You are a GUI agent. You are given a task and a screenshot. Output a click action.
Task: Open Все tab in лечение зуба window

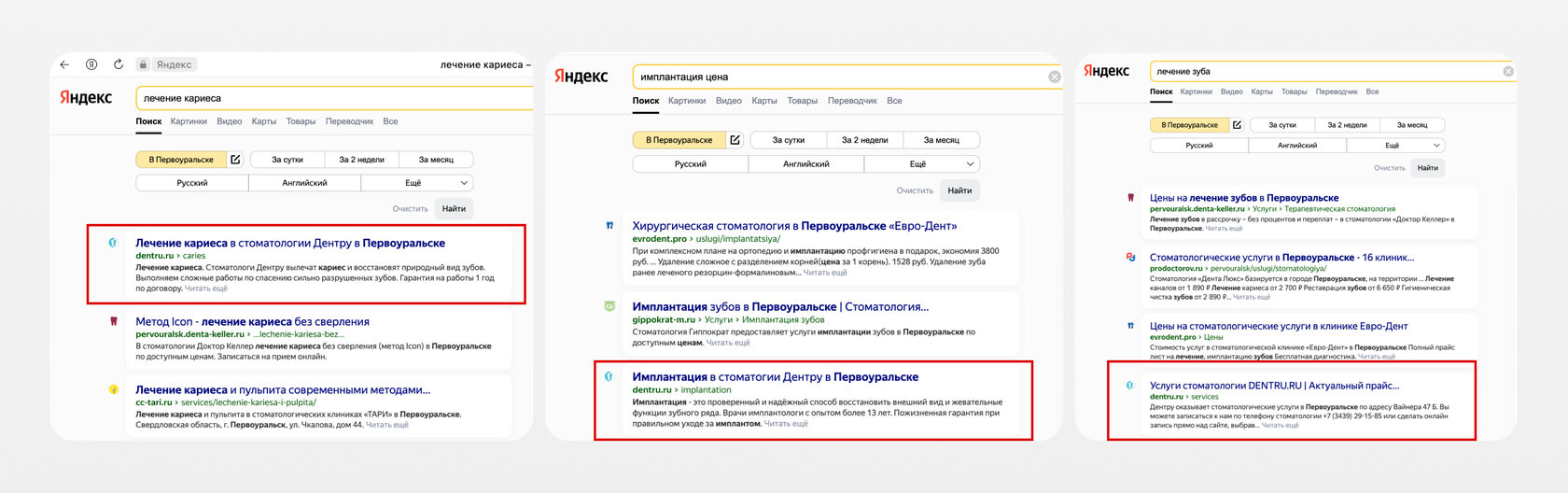(1372, 92)
